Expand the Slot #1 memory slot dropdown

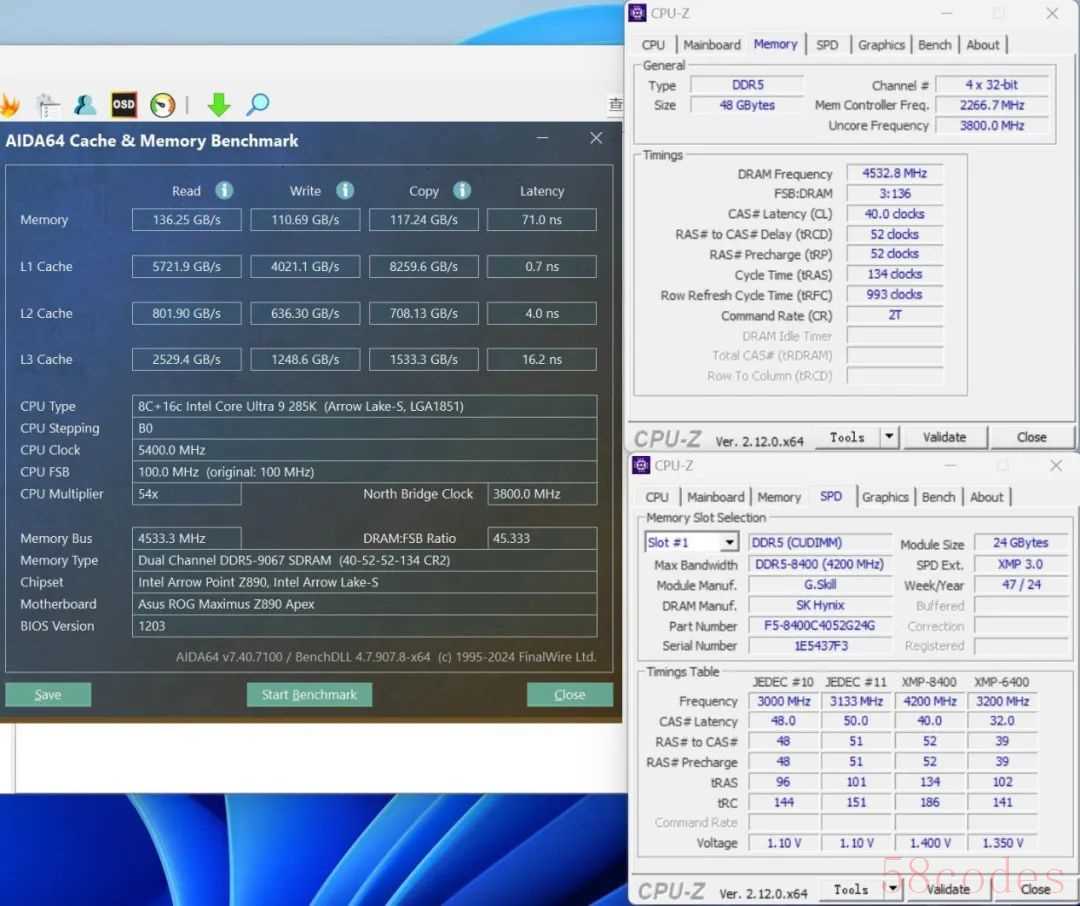(x=729, y=542)
